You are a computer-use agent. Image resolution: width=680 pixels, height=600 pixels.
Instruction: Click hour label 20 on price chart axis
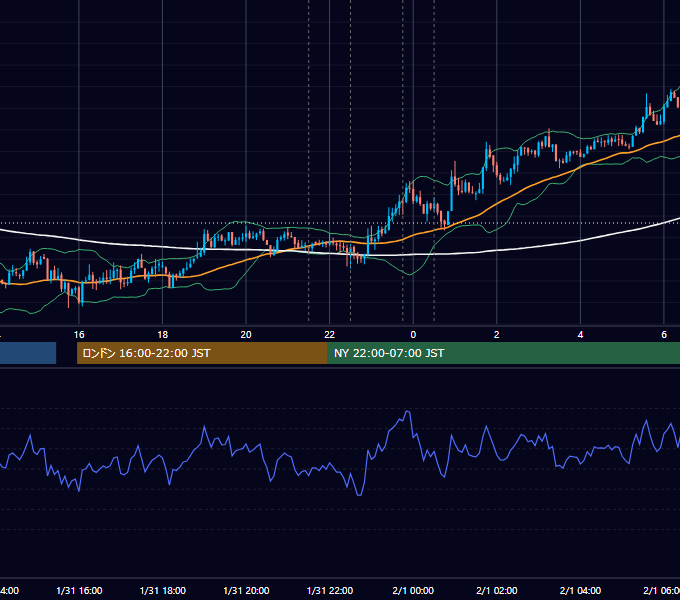pyautogui.click(x=246, y=335)
